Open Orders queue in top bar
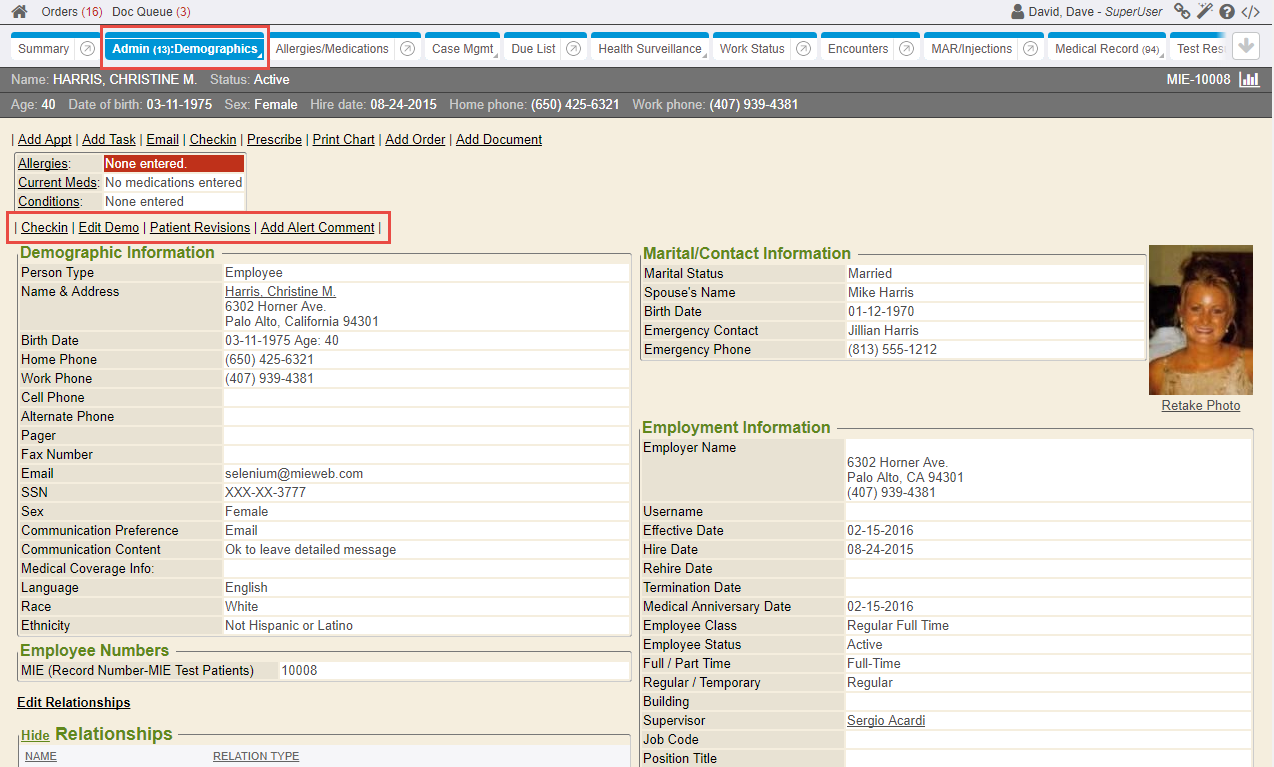 [72, 12]
